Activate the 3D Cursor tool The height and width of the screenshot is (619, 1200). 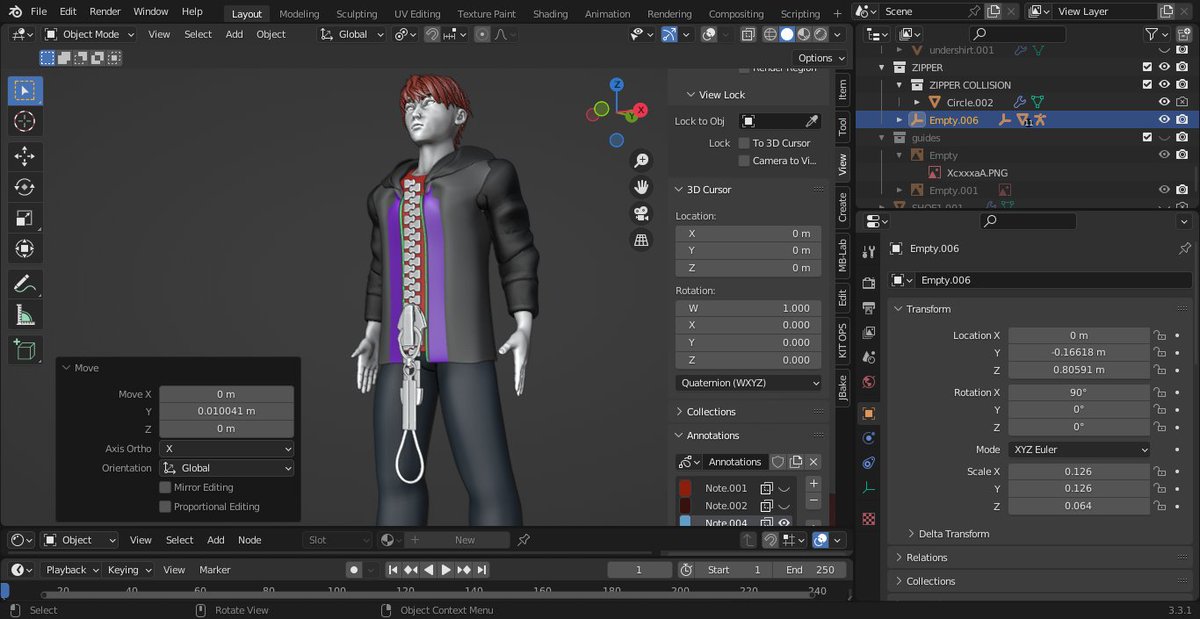(x=25, y=122)
